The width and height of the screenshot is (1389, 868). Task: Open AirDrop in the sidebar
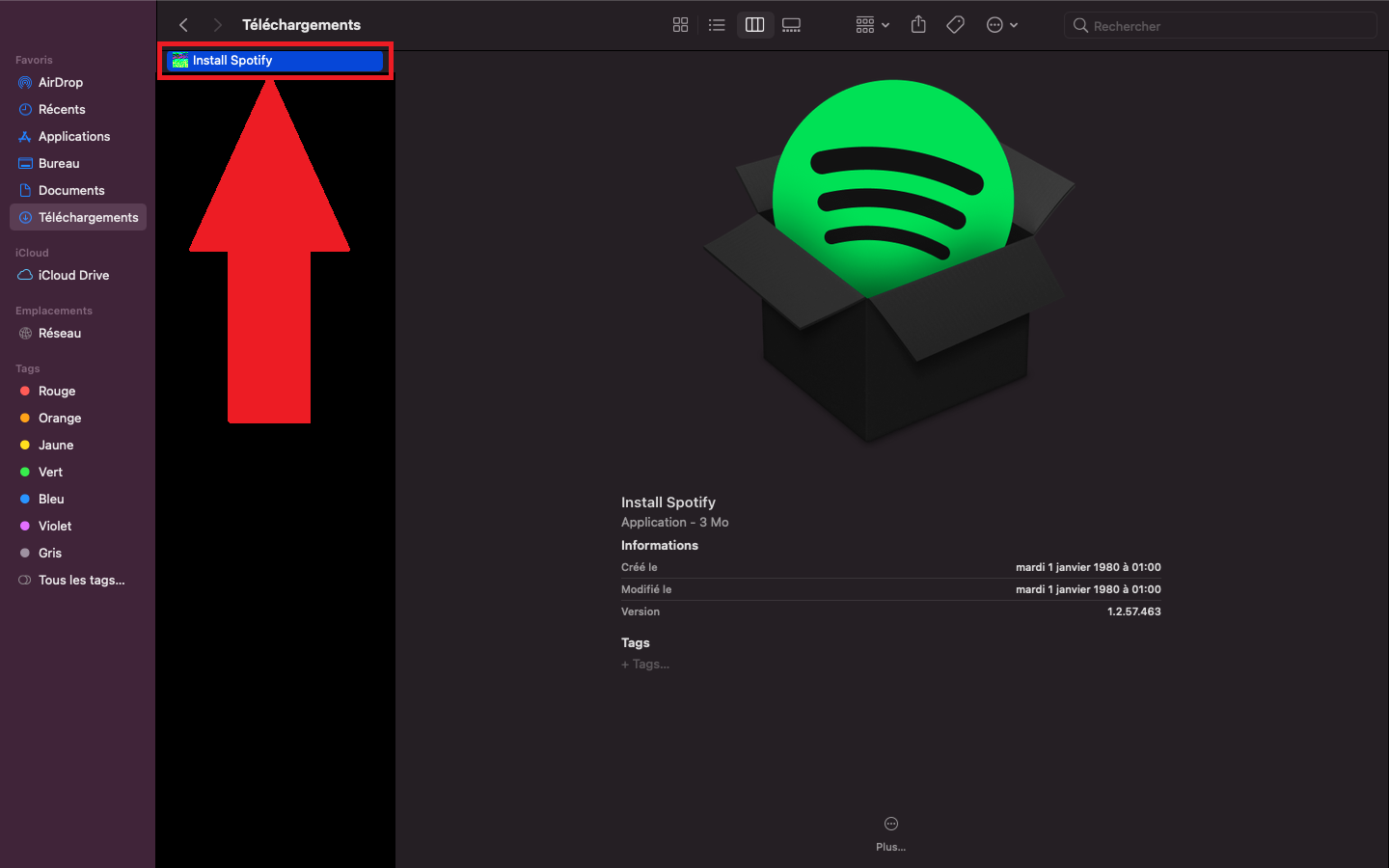click(x=60, y=83)
